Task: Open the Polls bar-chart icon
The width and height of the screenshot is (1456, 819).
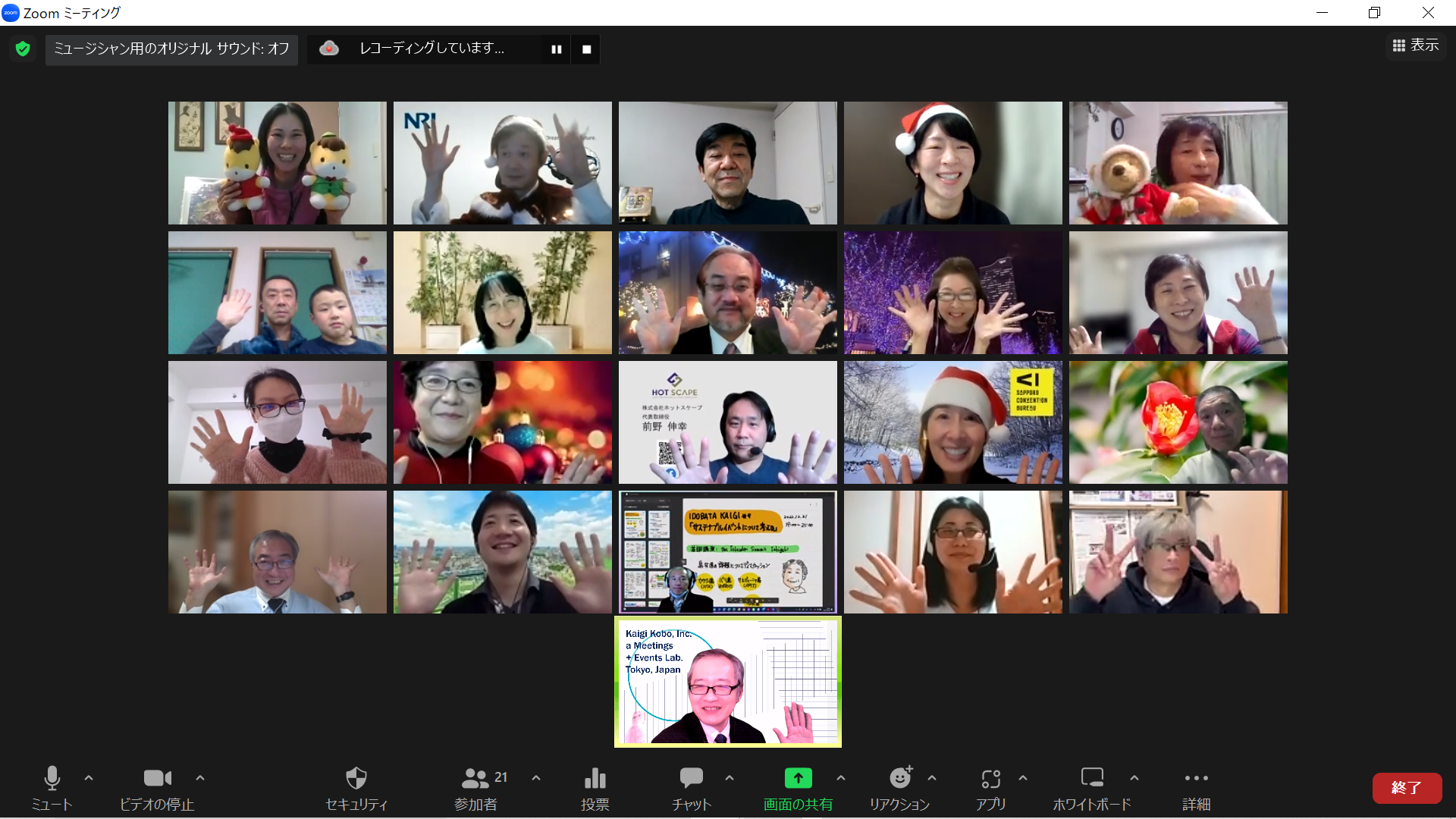Action: [x=595, y=779]
